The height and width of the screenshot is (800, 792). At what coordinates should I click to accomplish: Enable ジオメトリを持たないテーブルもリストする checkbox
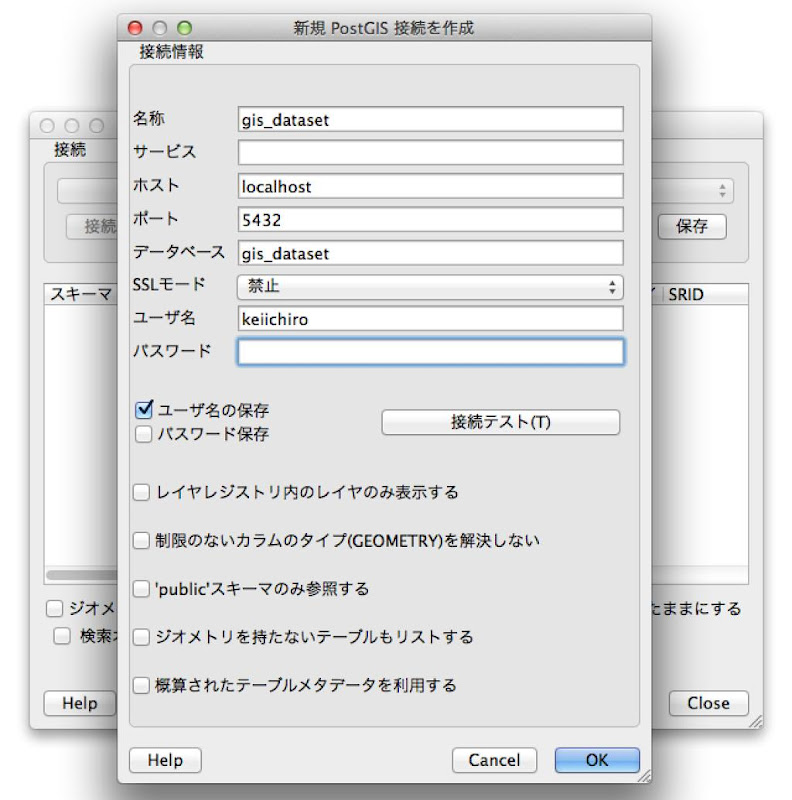coord(143,637)
